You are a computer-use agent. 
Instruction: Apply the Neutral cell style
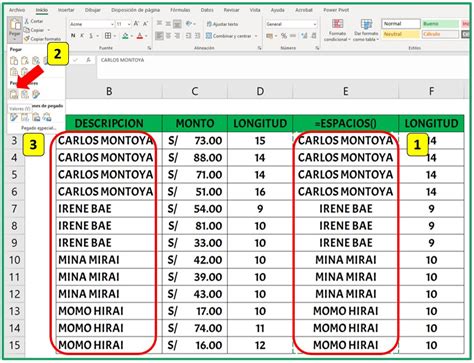401,34
